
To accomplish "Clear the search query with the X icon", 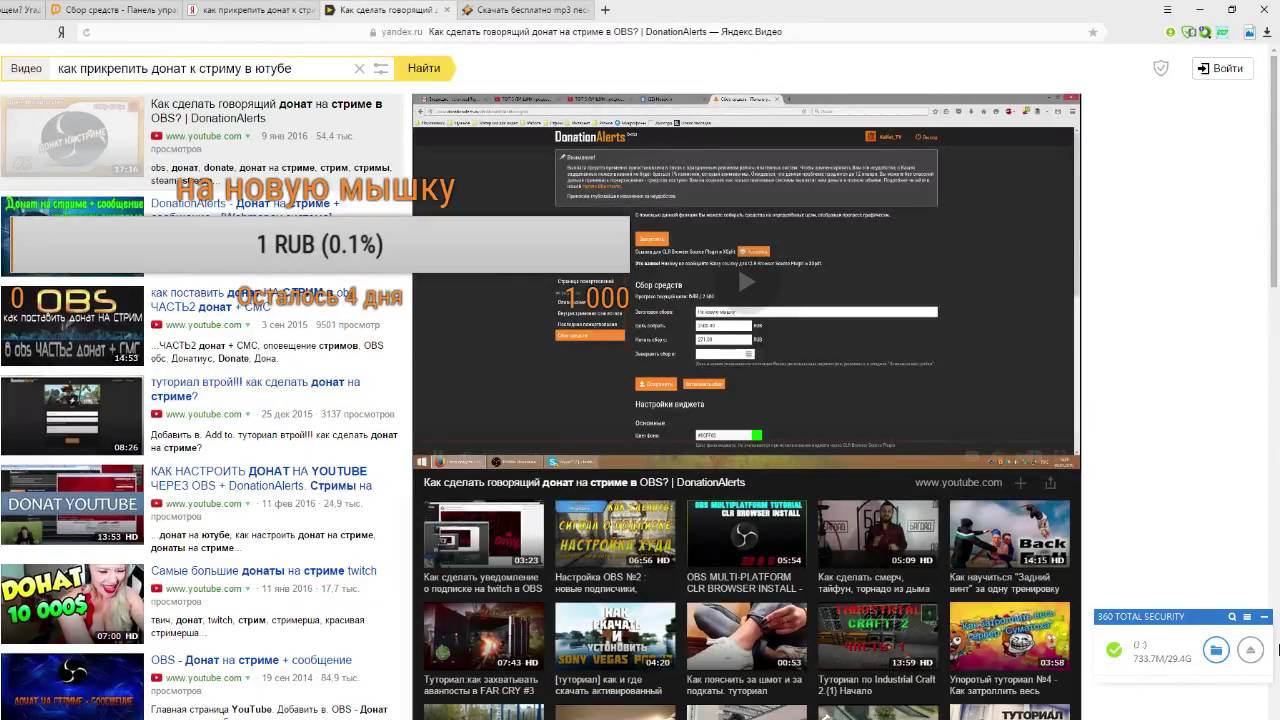I will (359, 68).
